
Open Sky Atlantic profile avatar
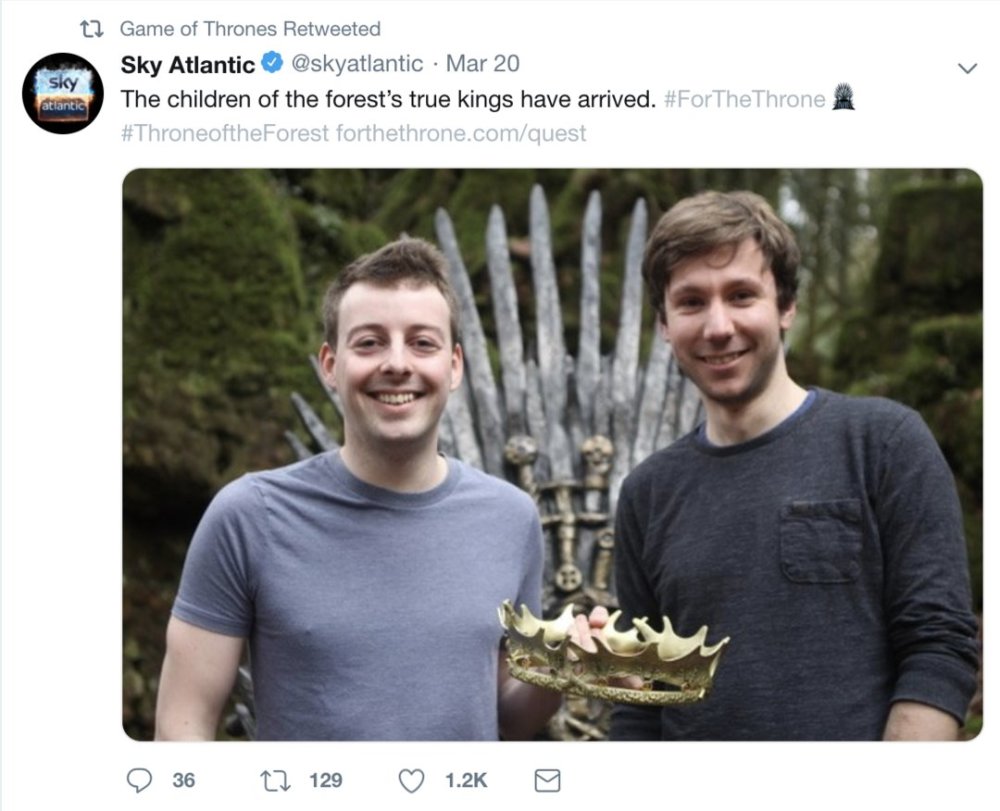click(62, 93)
